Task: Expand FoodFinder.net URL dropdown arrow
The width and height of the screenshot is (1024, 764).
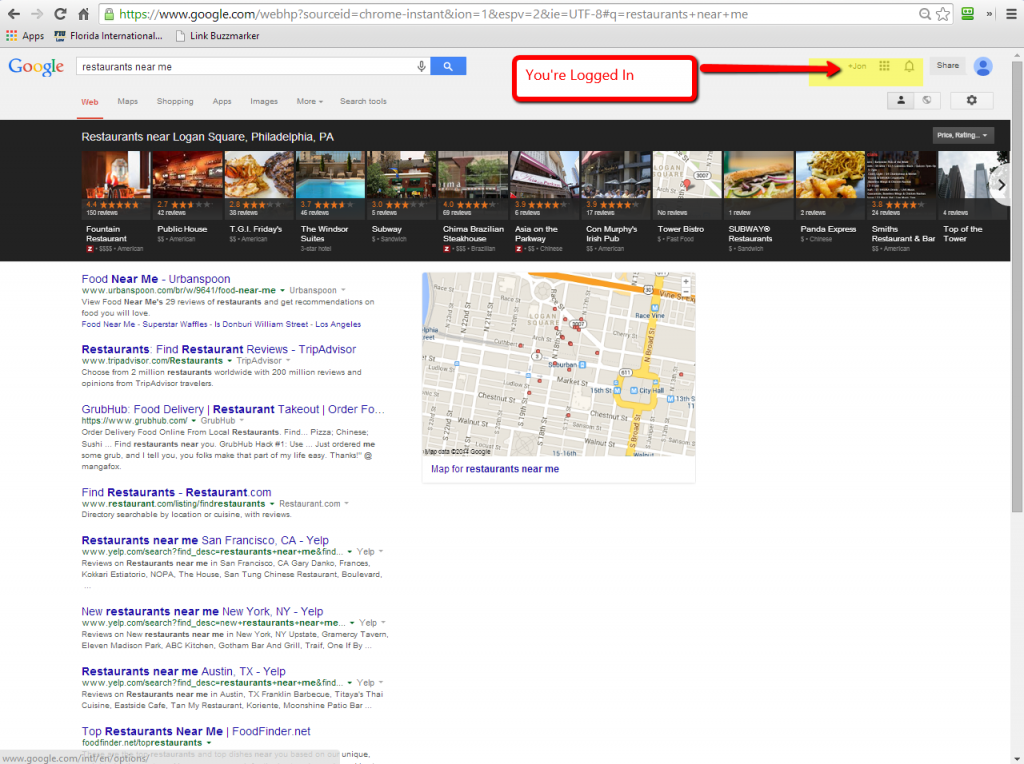Action: pyautogui.click(x=209, y=743)
